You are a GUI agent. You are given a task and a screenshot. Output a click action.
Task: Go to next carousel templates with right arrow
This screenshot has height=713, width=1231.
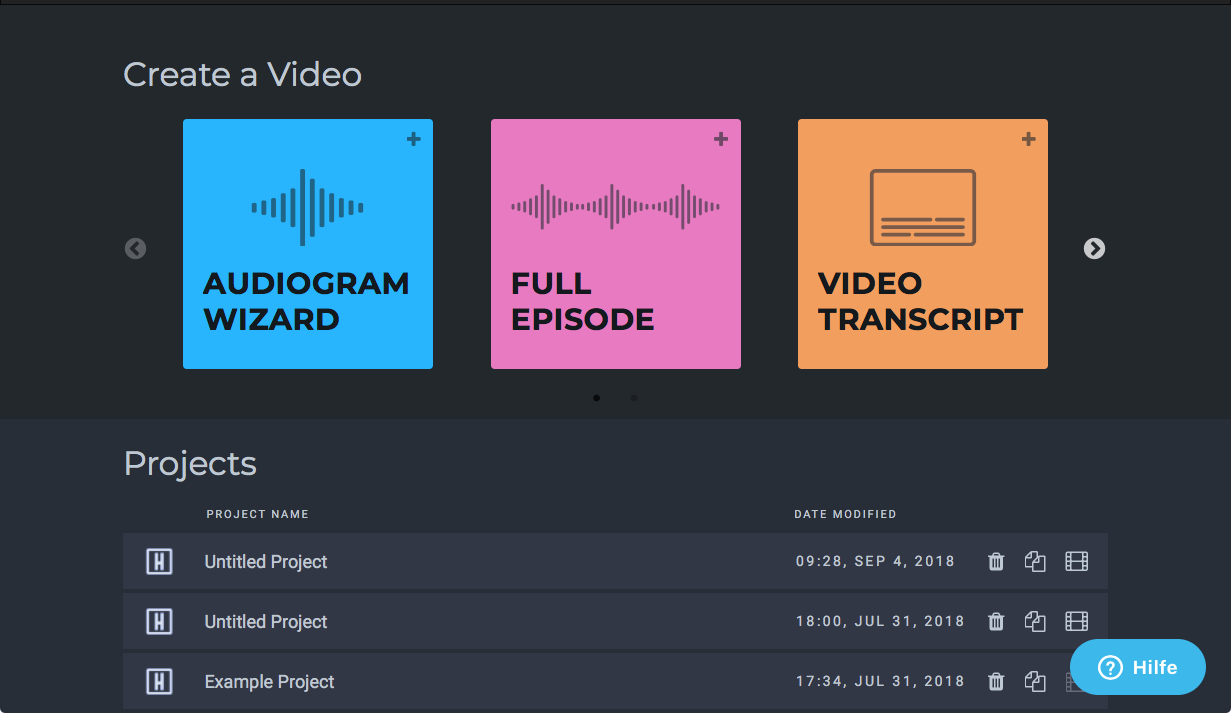pyautogui.click(x=1094, y=249)
